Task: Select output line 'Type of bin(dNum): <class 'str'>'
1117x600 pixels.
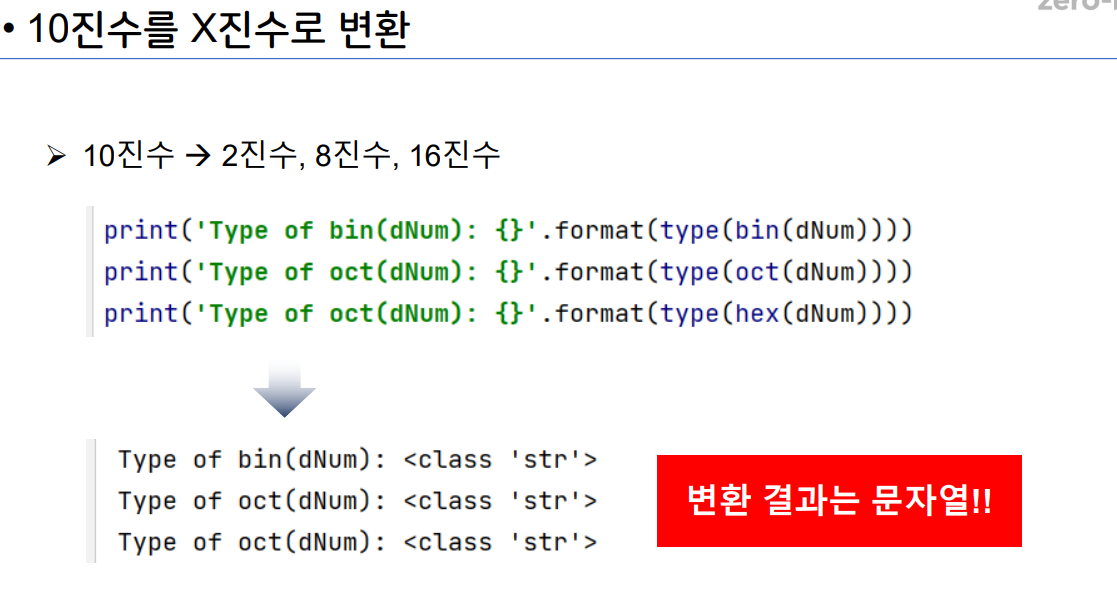Action: pos(358,460)
